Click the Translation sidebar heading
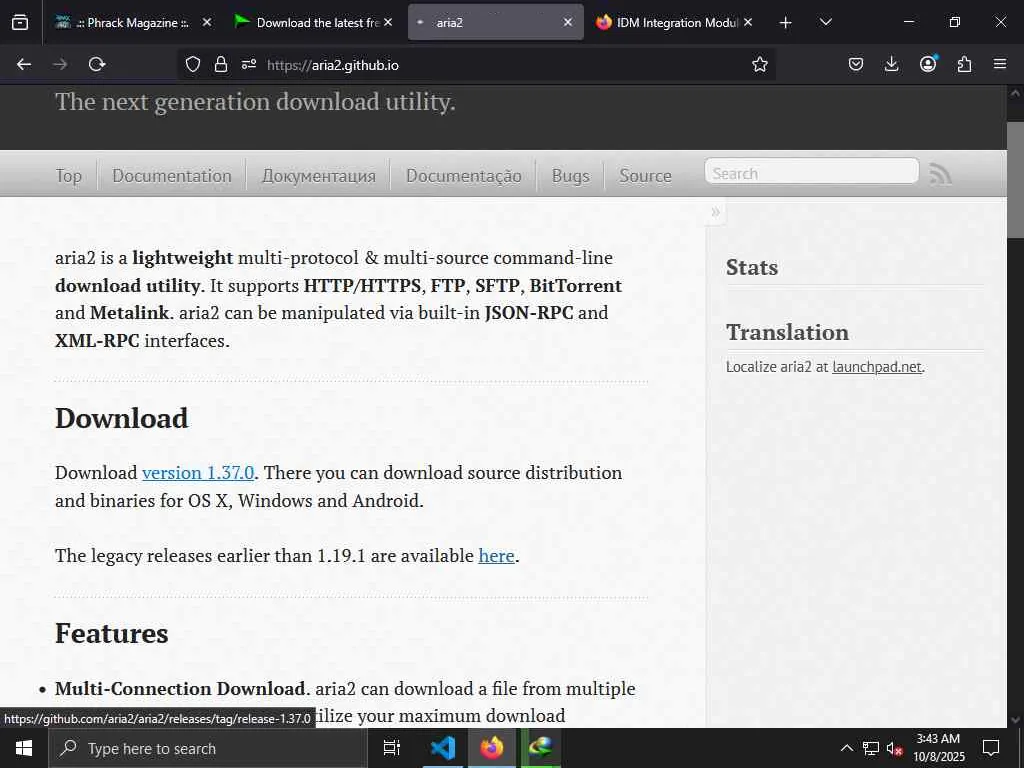 (x=787, y=332)
